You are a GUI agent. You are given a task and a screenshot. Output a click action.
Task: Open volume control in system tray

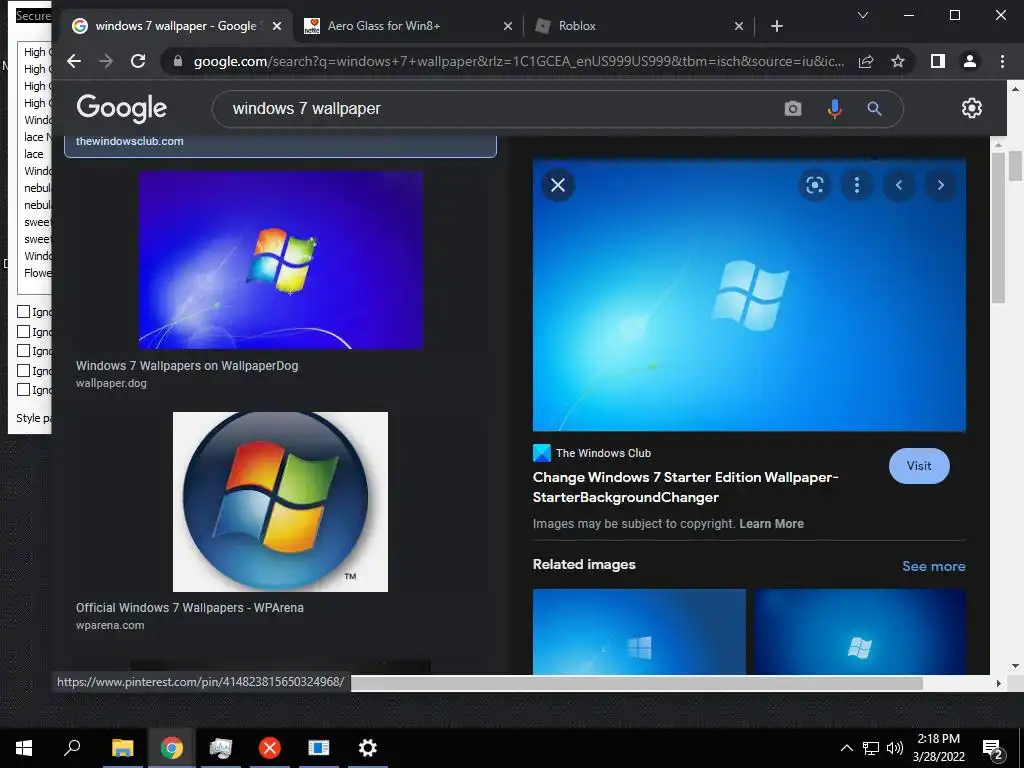[x=895, y=748]
